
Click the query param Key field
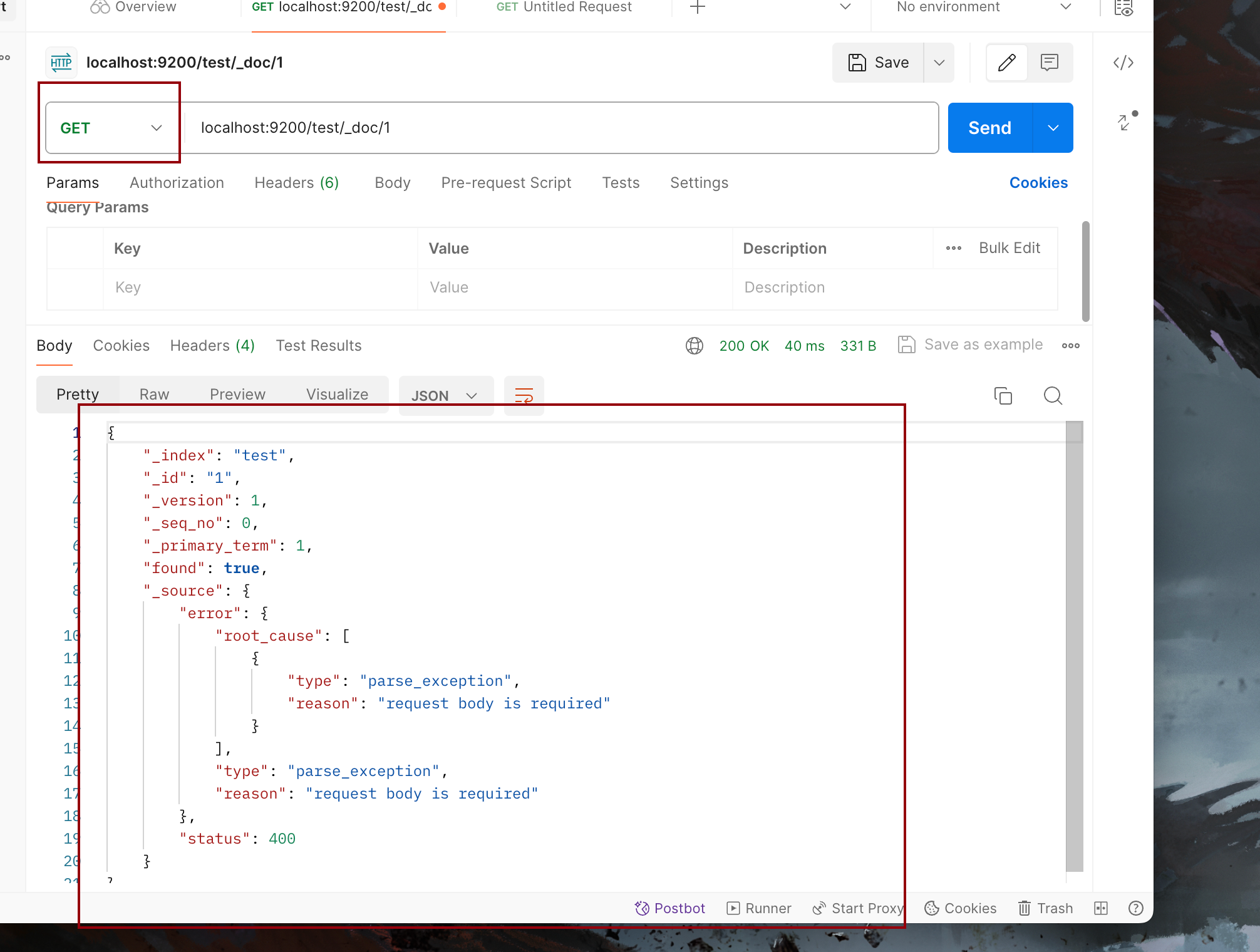click(261, 287)
